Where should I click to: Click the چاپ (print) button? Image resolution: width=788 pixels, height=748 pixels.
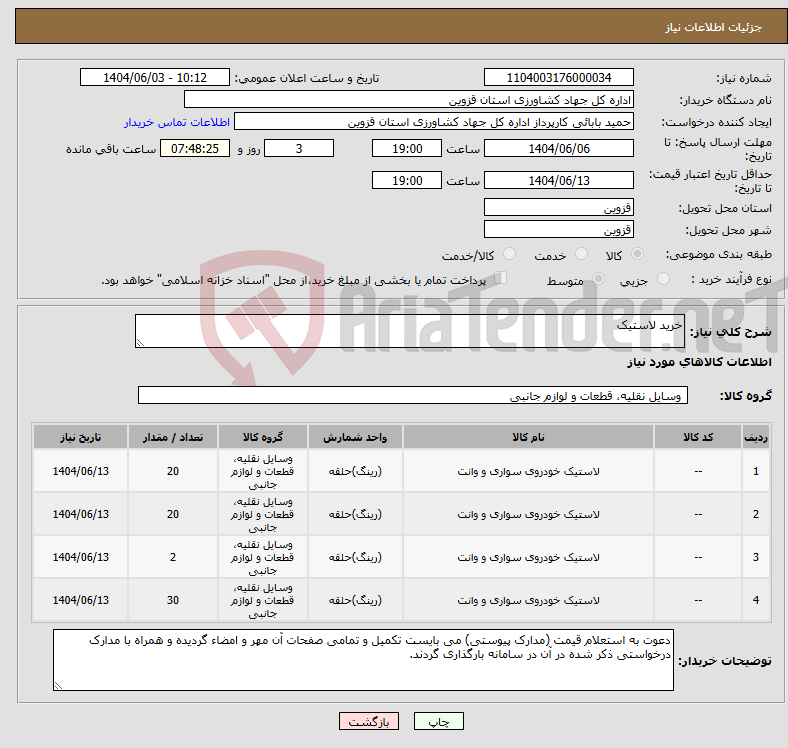(438, 721)
